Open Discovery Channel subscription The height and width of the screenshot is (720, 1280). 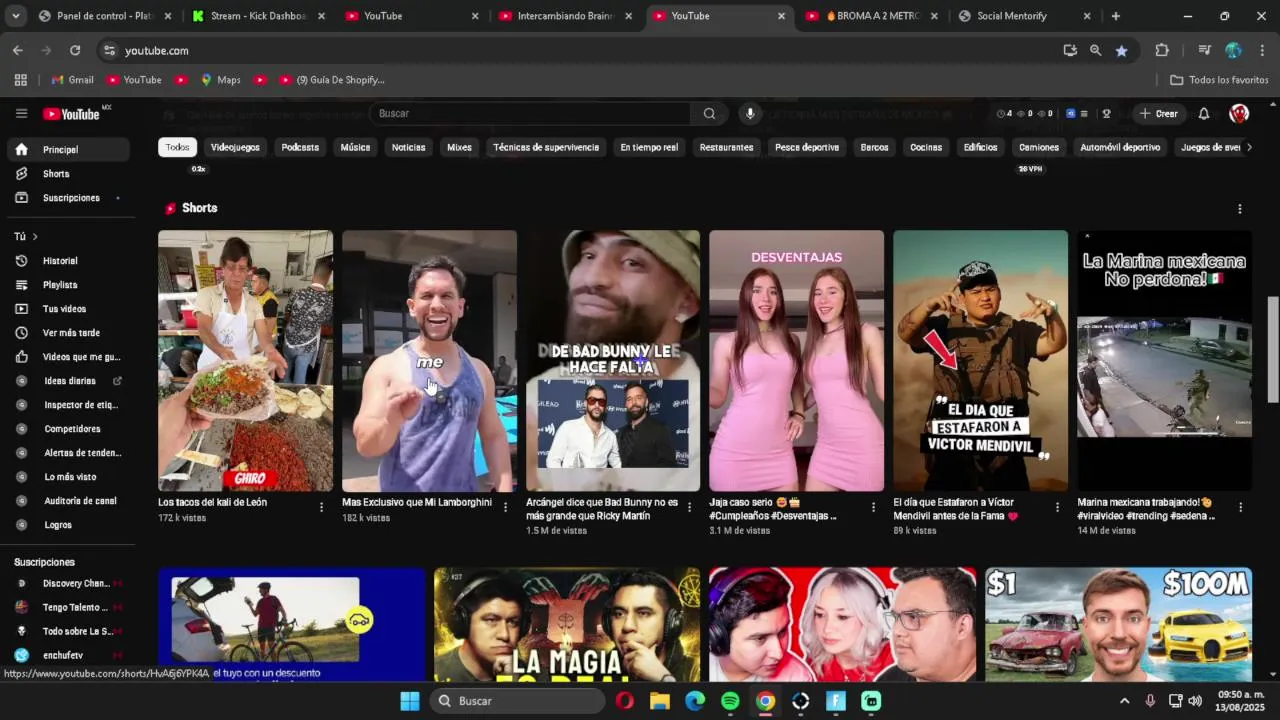66,584
